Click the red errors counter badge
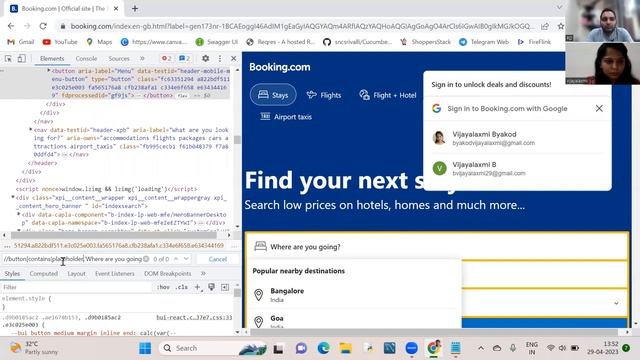The image size is (640, 360). 167,58
